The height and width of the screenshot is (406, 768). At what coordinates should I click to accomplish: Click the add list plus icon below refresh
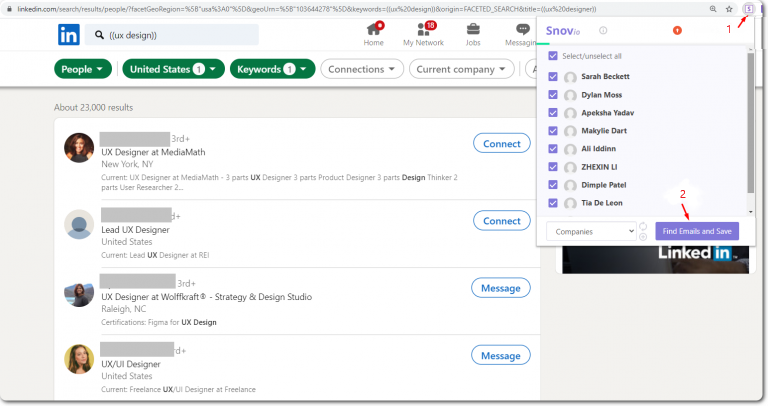(643, 237)
